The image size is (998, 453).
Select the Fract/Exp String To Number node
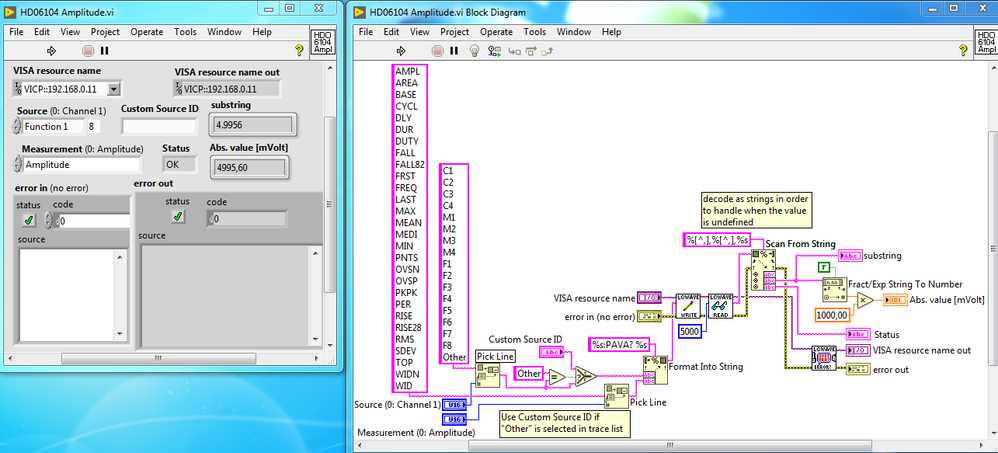[x=834, y=289]
